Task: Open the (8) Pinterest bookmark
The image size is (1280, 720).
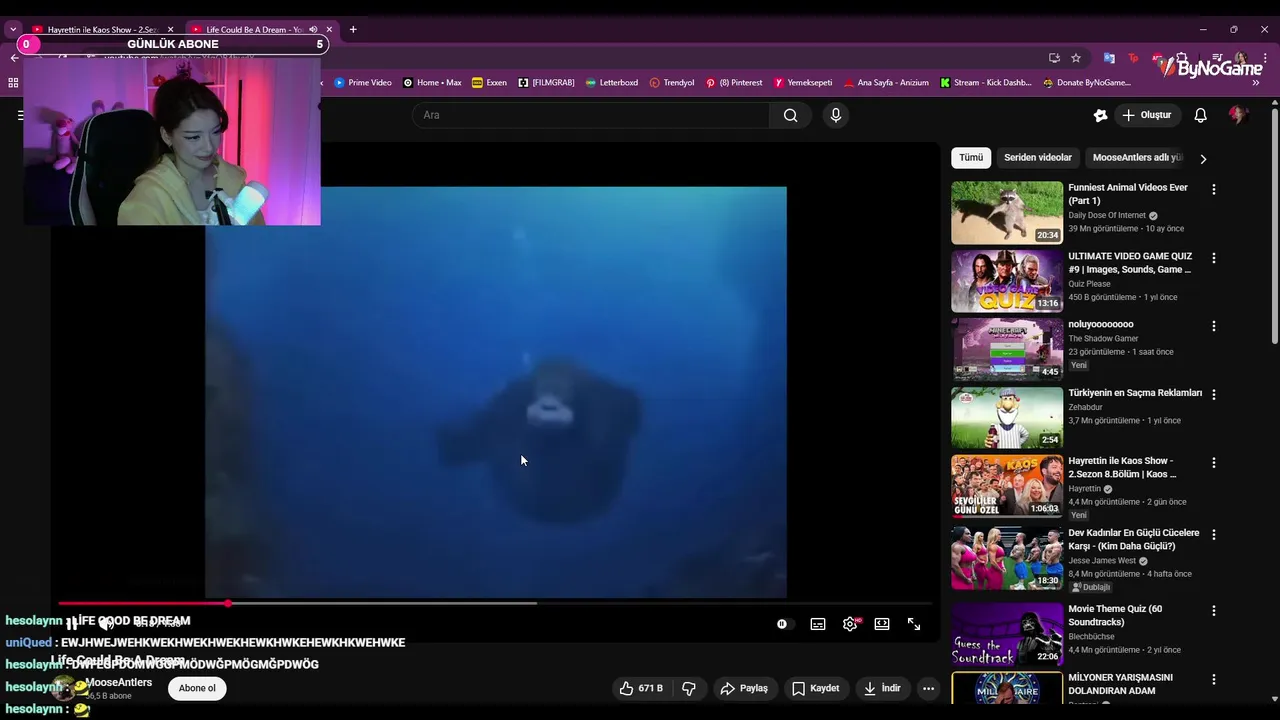Action: 734,83
